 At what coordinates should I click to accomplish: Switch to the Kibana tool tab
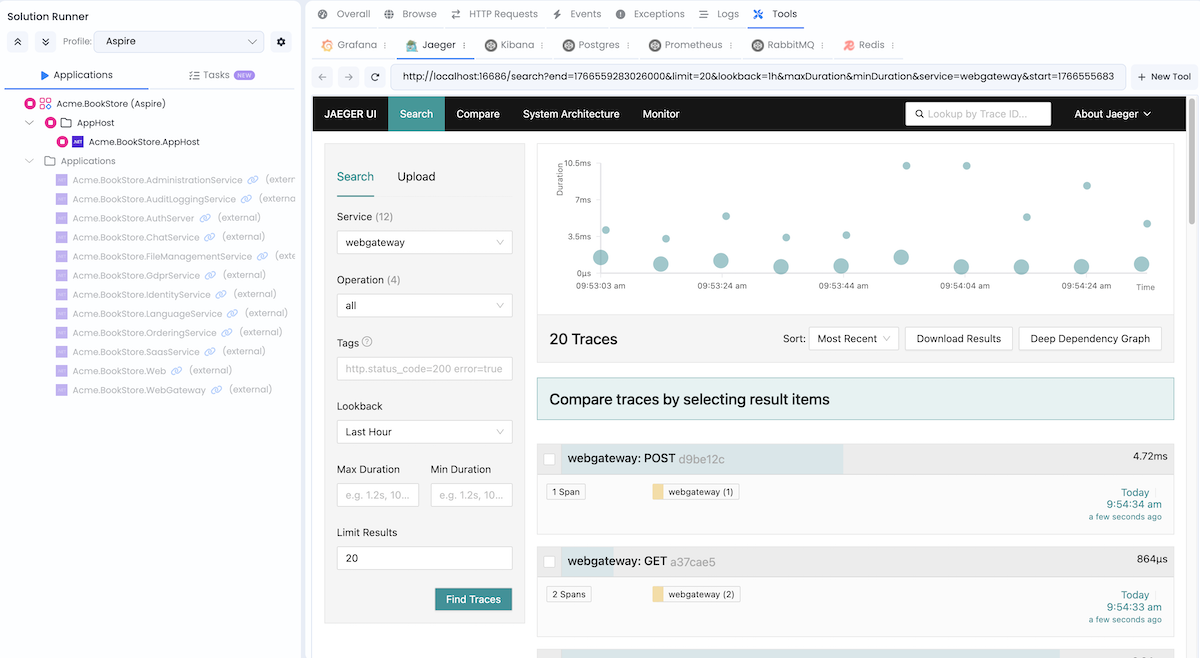click(510, 45)
